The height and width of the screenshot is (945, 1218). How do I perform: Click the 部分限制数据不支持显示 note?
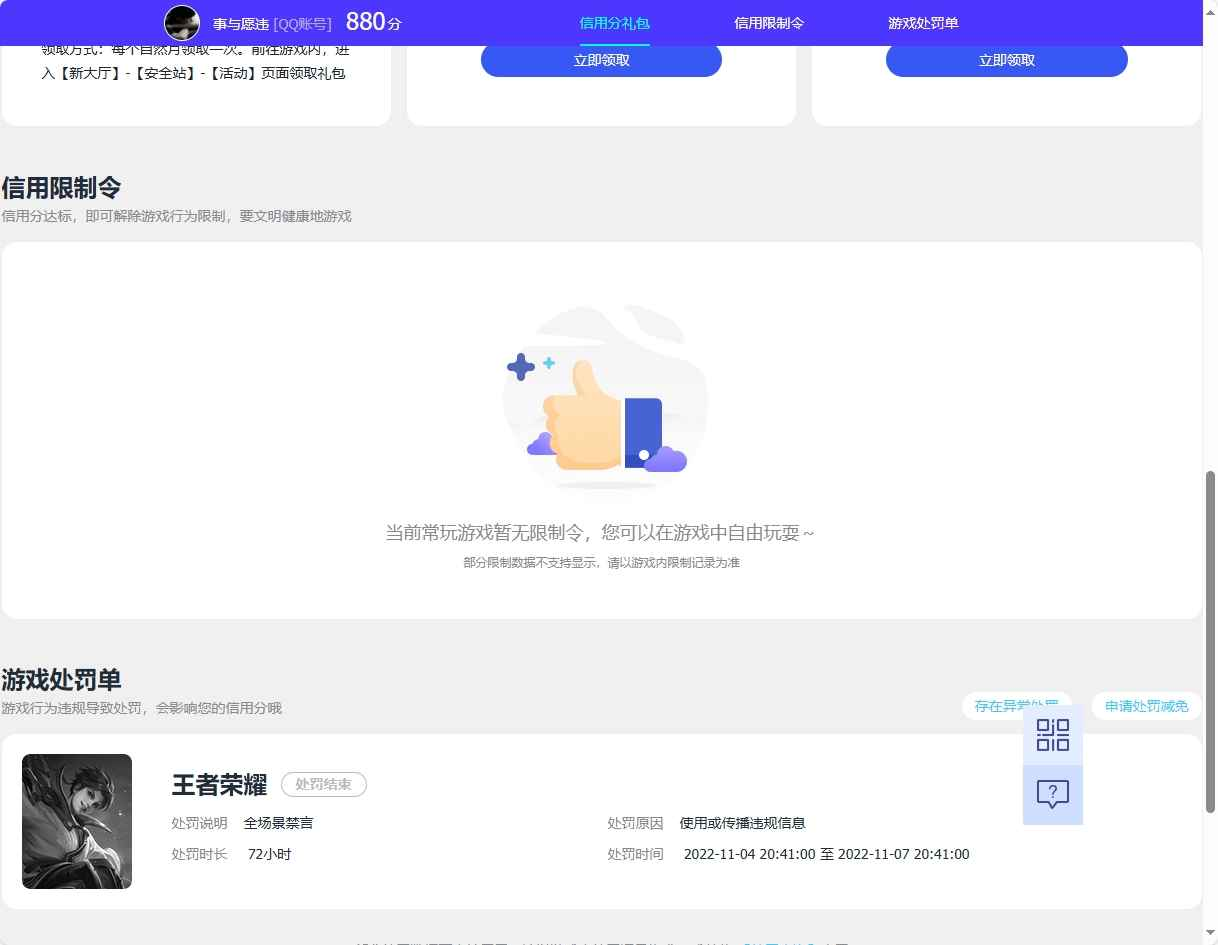[601, 562]
